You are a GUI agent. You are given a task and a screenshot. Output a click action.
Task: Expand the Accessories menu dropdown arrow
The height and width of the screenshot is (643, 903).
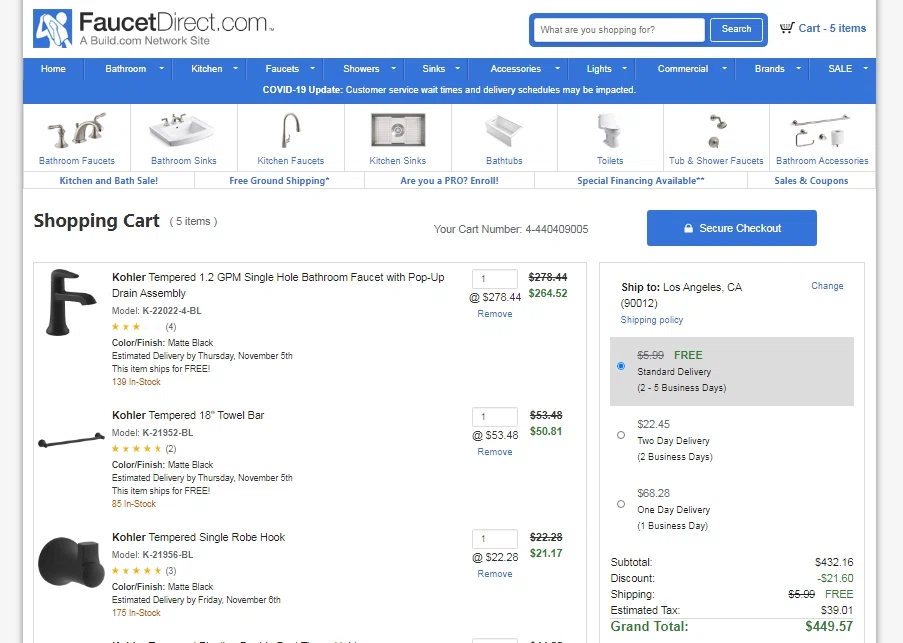pos(557,69)
